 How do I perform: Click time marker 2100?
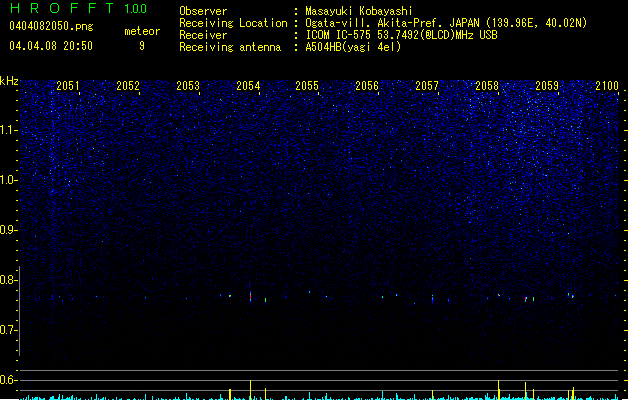[x=607, y=86]
